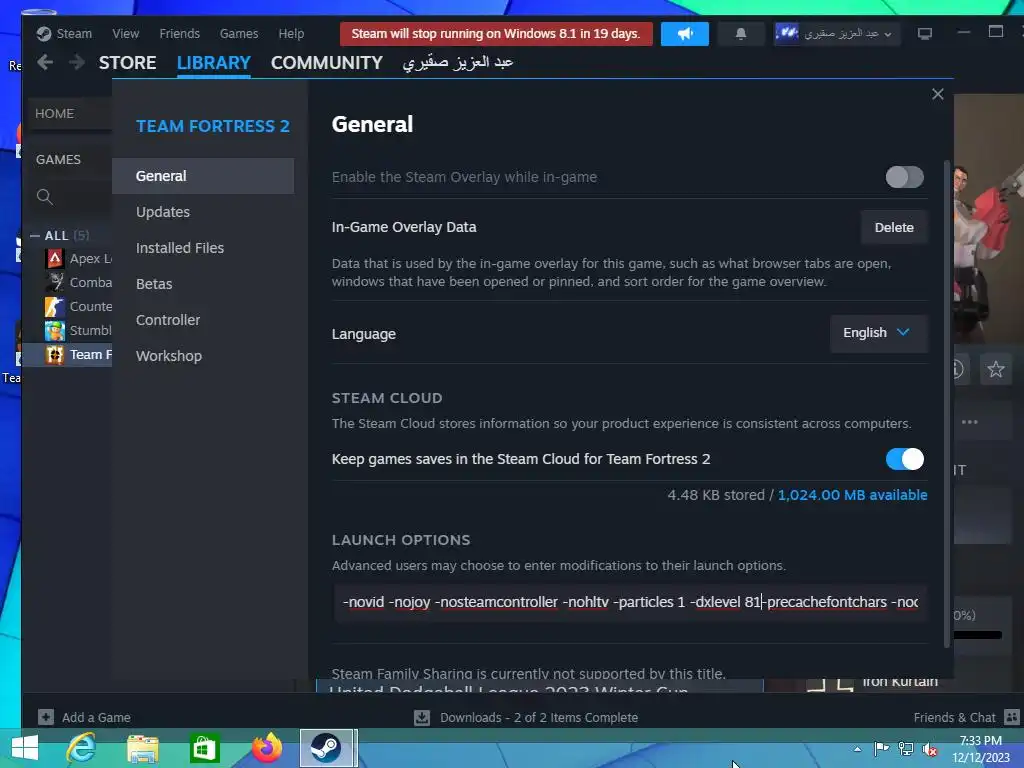This screenshot has height=768, width=1024.
Task: Open the Friends menu
Action: tap(180, 33)
